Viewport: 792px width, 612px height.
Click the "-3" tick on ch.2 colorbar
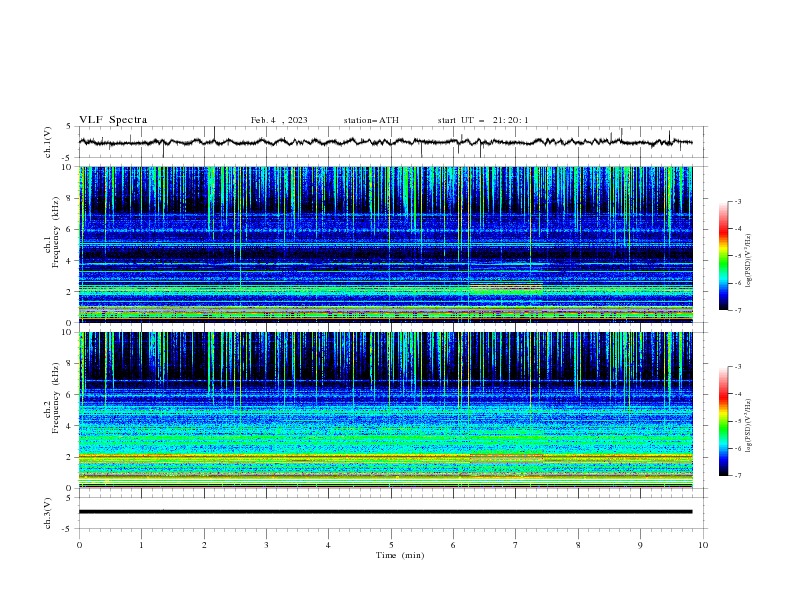point(738,367)
